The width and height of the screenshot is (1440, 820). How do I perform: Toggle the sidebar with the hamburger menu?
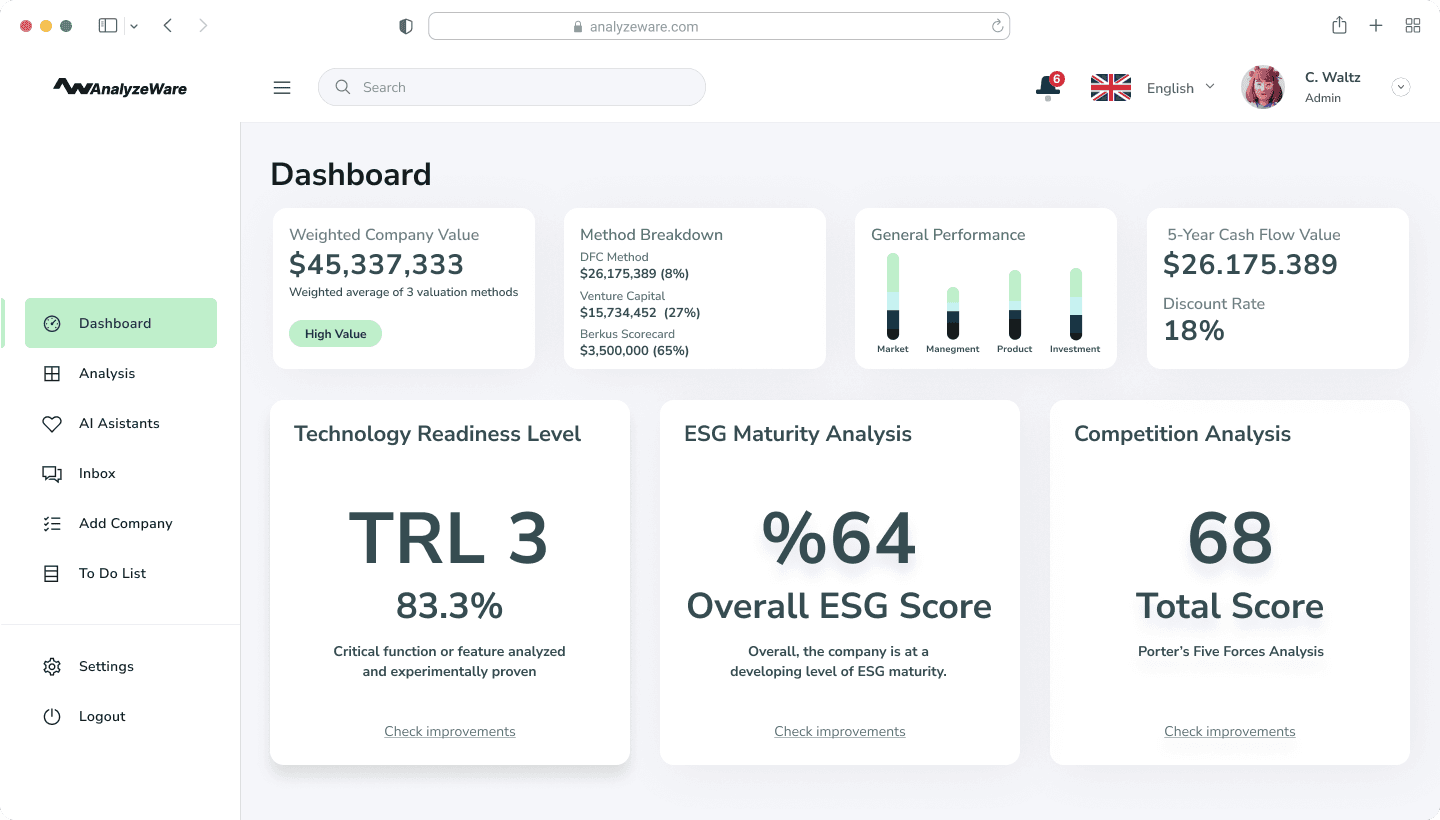click(x=282, y=87)
